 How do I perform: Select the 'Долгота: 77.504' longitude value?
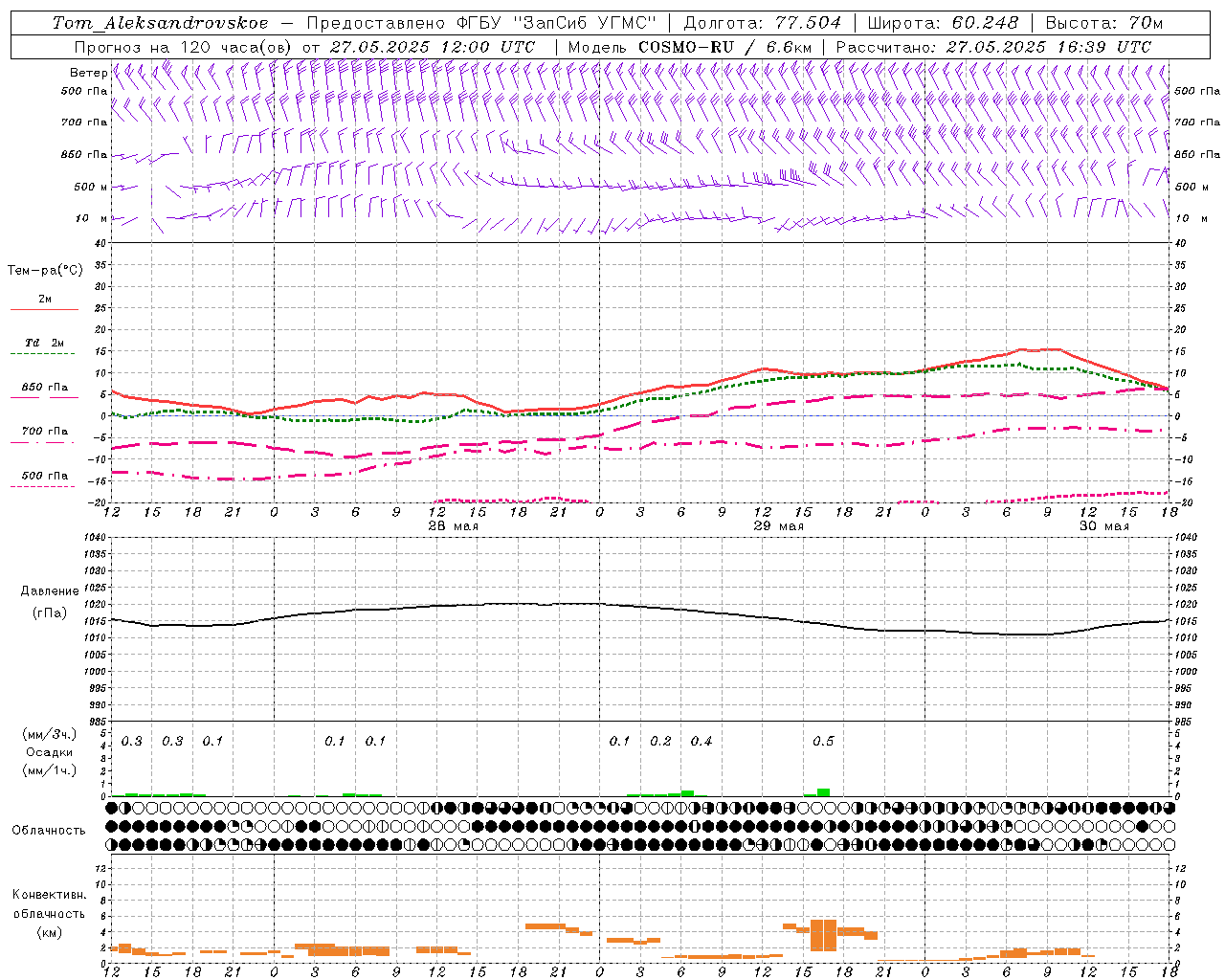[x=763, y=23]
